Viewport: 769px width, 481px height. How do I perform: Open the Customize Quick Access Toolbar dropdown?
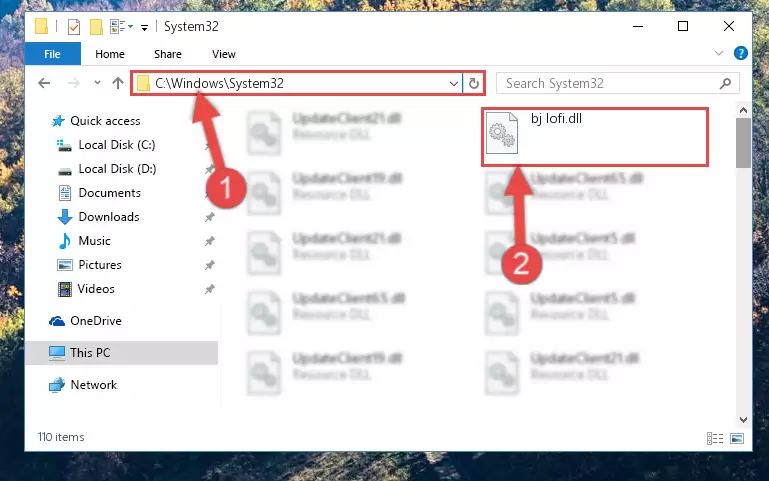144,27
